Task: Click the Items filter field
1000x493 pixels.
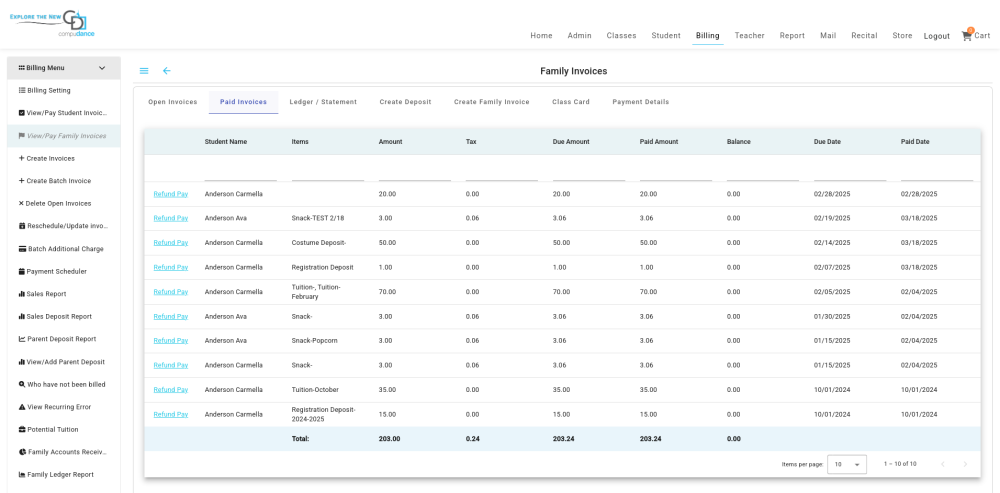Action: point(328,173)
